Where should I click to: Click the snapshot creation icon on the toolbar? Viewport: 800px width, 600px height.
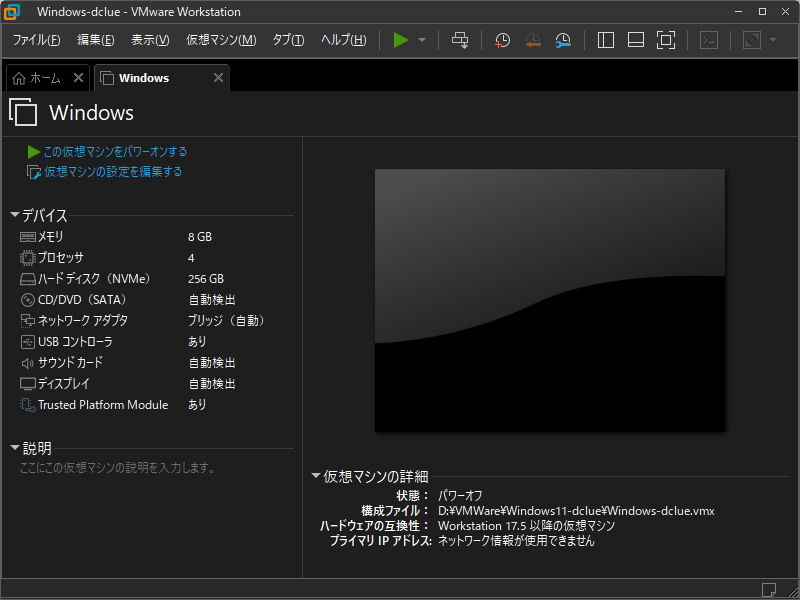pyautogui.click(x=502, y=40)
